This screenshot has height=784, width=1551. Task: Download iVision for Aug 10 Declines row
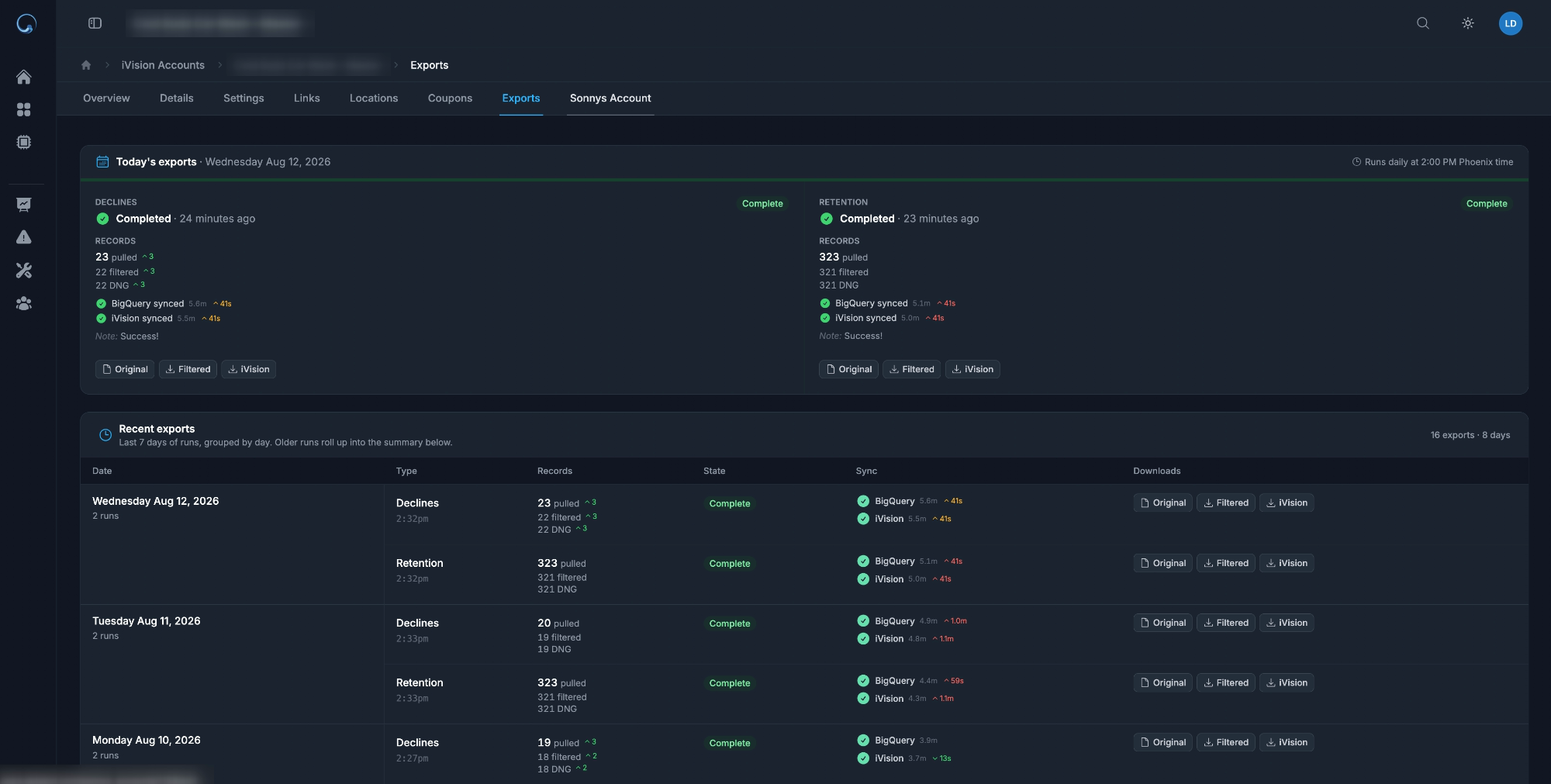(x=1287, y=742)
